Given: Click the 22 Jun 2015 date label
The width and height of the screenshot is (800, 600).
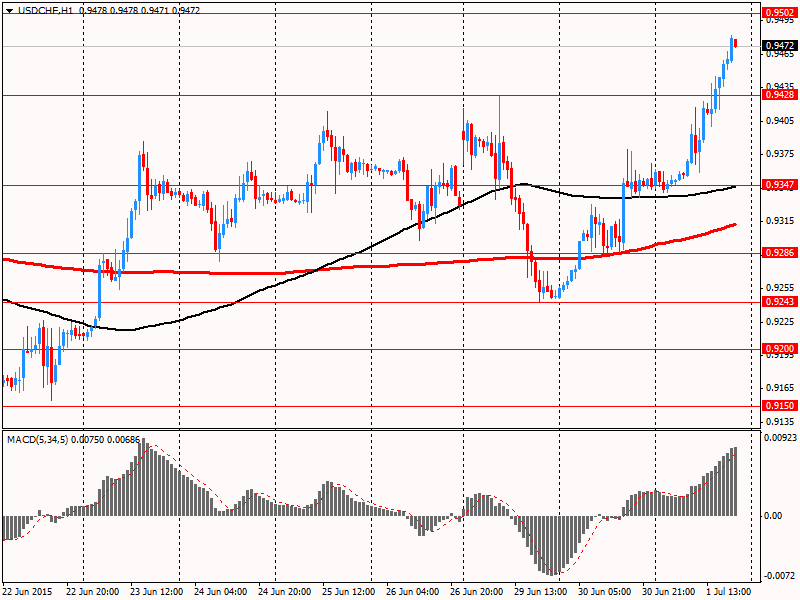Looking at the screenshot, I should point(27,592).
